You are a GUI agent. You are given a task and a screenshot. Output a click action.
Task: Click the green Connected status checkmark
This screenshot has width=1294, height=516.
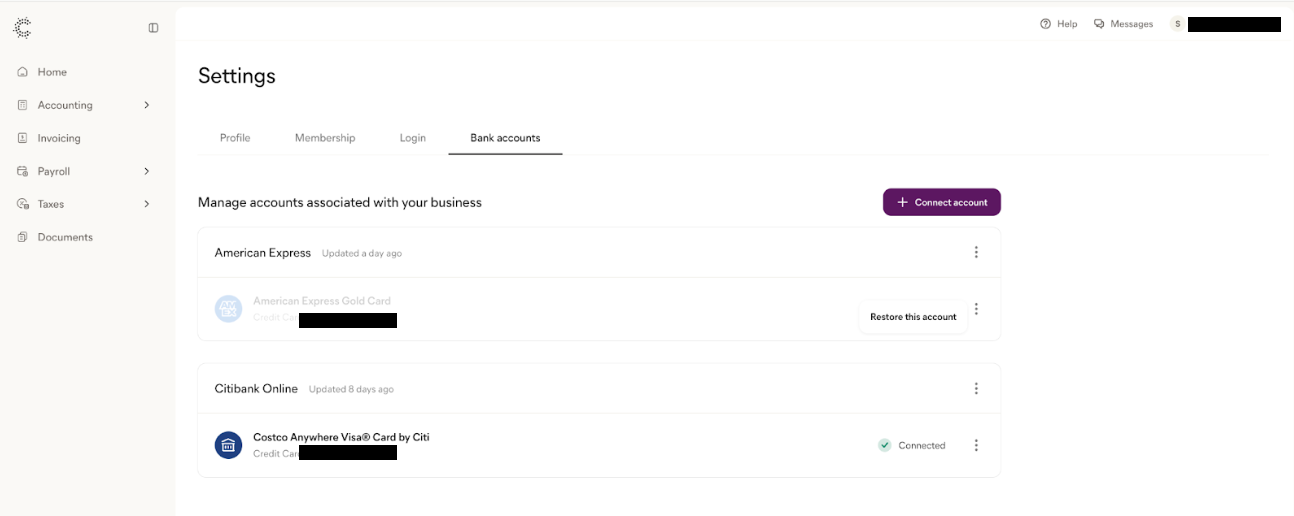click(884, 446)
